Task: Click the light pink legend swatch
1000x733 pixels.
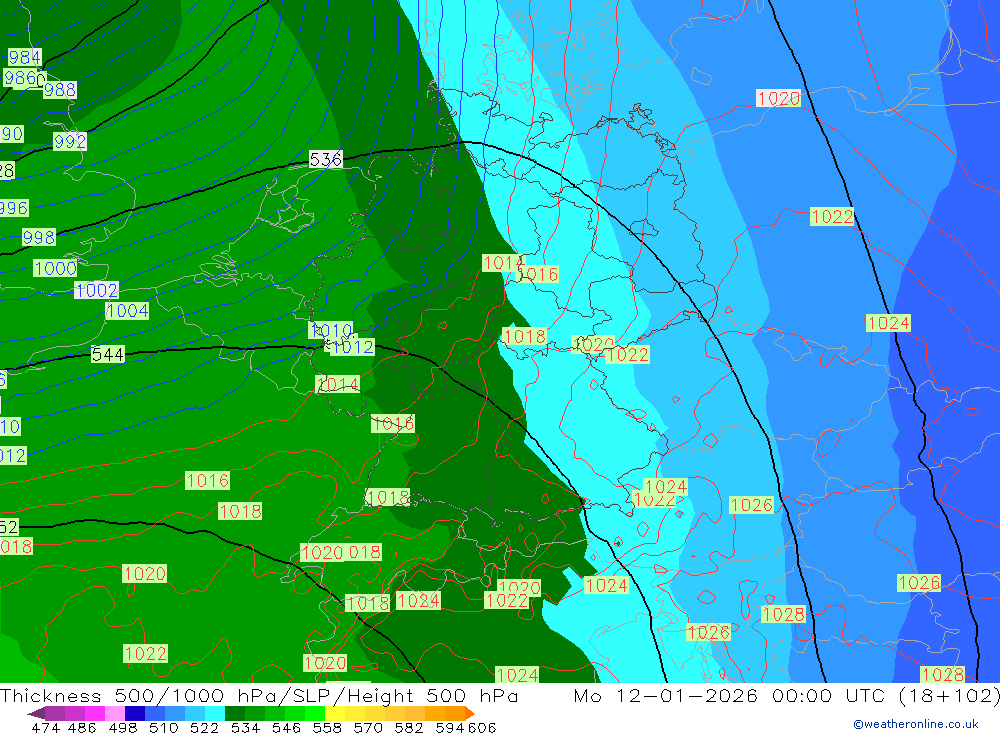Action: click(113, 713)
